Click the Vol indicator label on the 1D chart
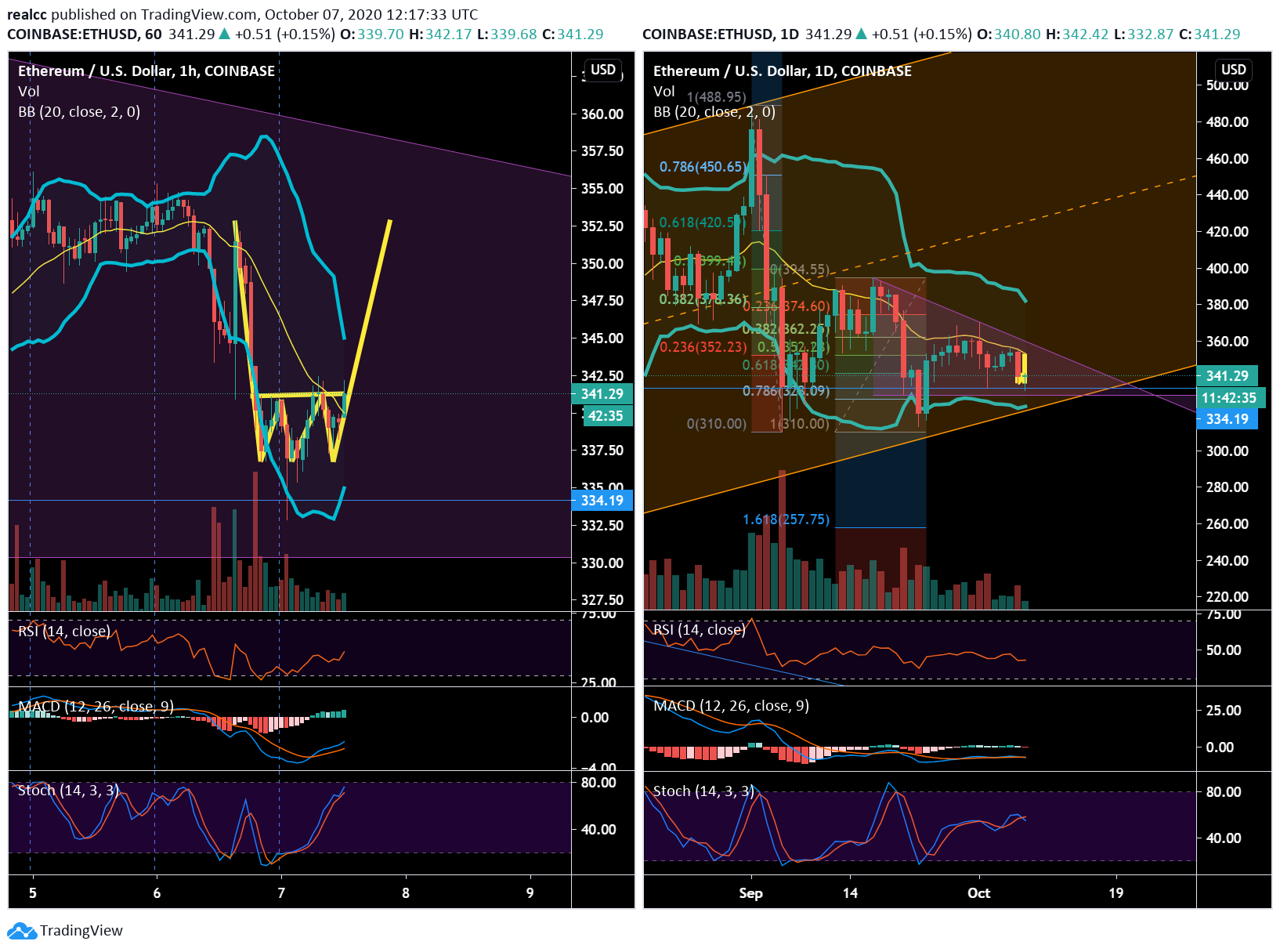 pyautogui.click(x=664, y=92)
